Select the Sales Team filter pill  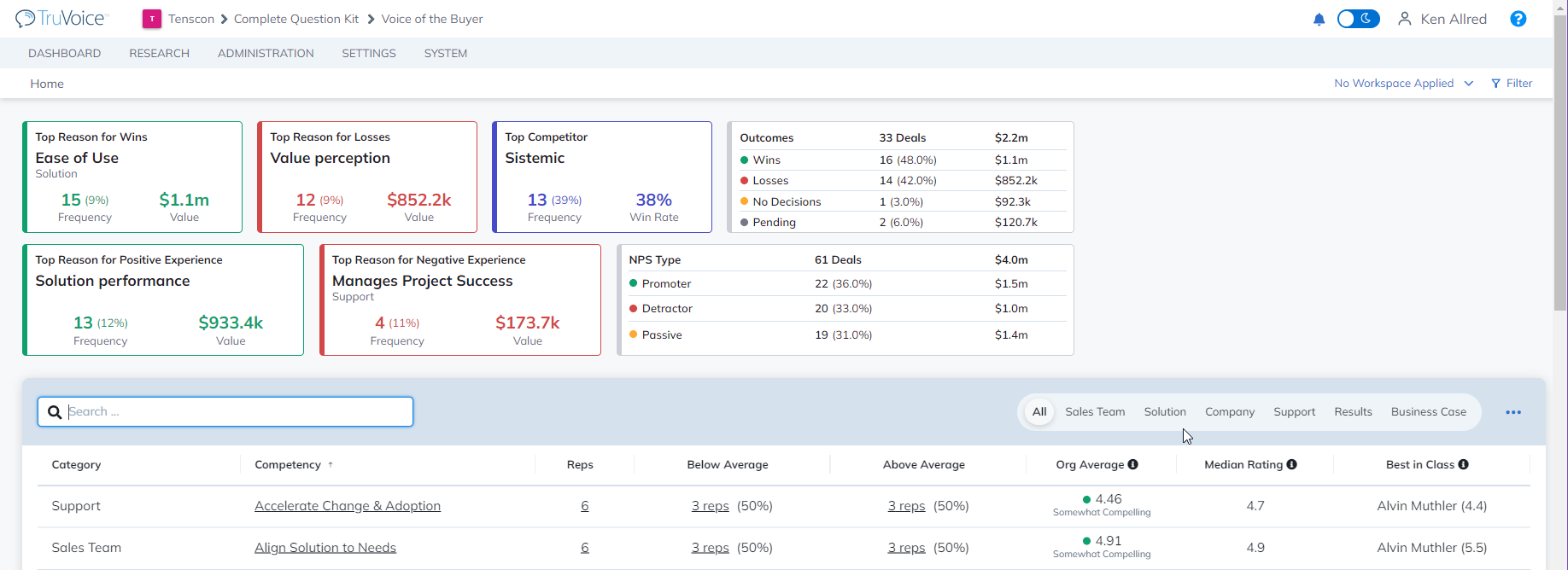click(x=1095, y=412)
